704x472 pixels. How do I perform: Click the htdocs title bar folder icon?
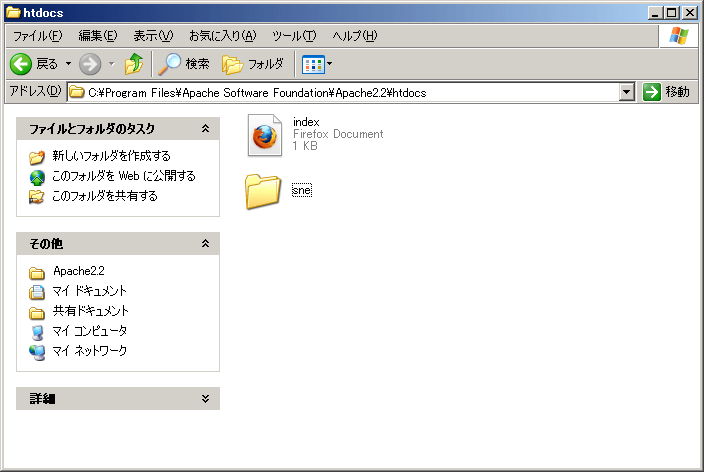13,12
